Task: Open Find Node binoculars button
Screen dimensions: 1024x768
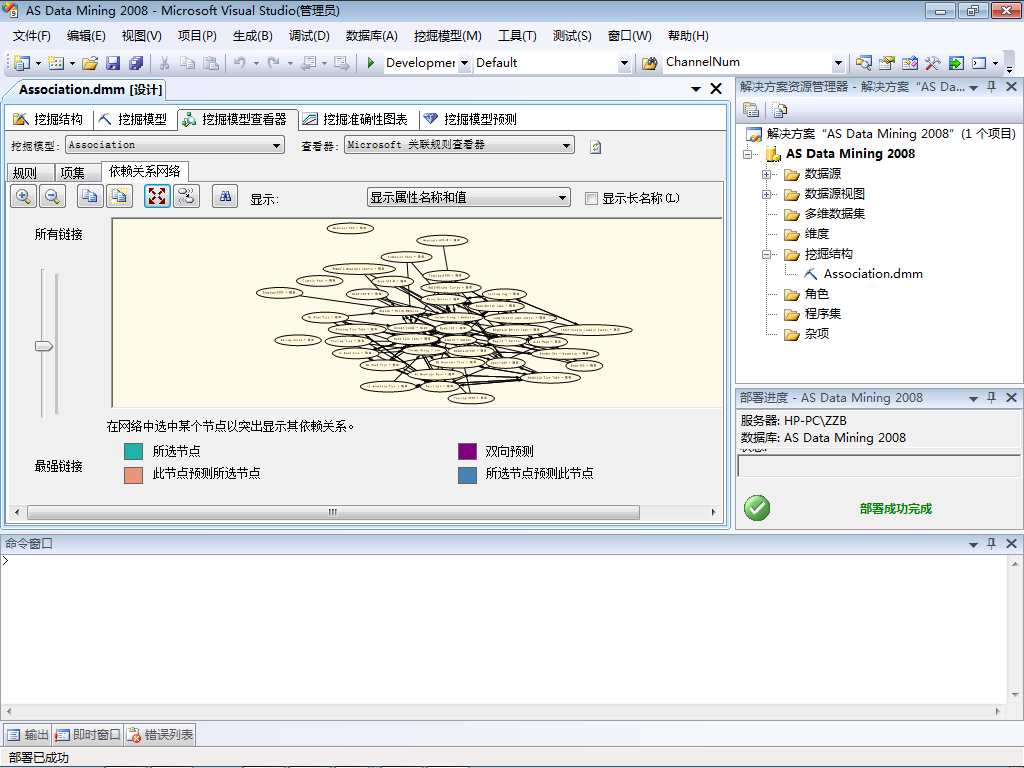Action: (x=225, y=197)
